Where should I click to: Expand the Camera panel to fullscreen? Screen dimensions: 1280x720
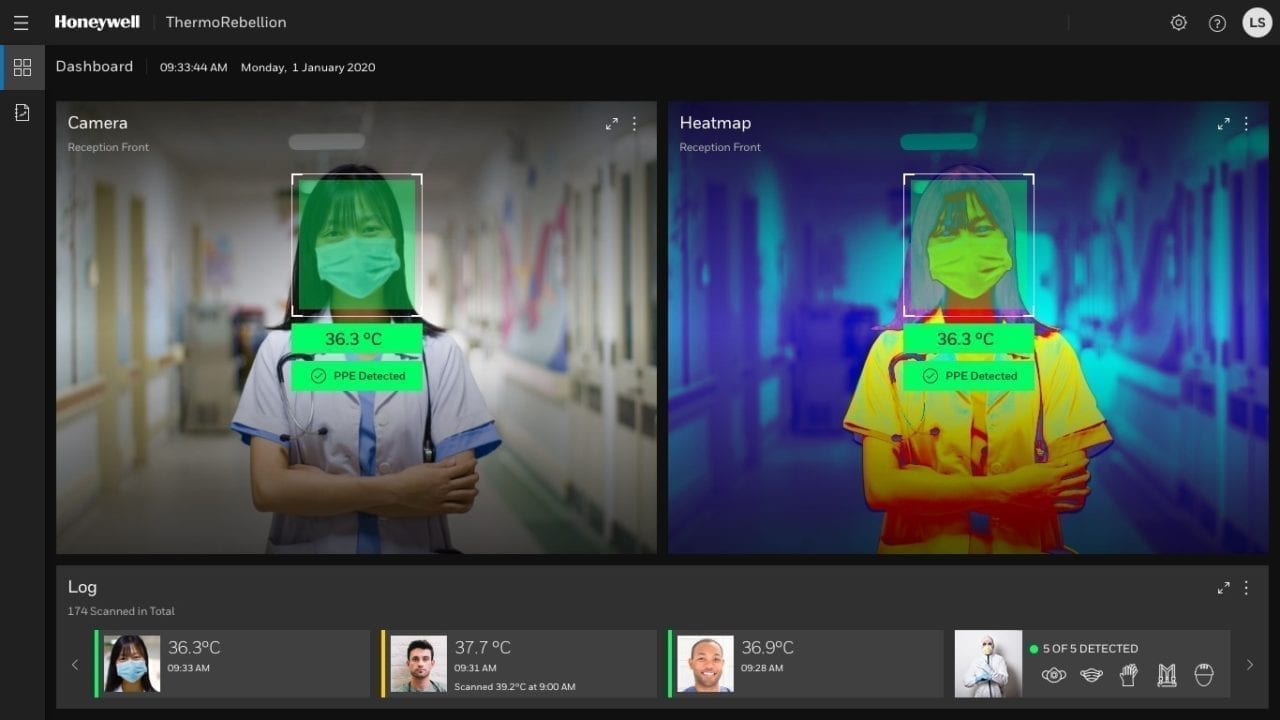612,124
